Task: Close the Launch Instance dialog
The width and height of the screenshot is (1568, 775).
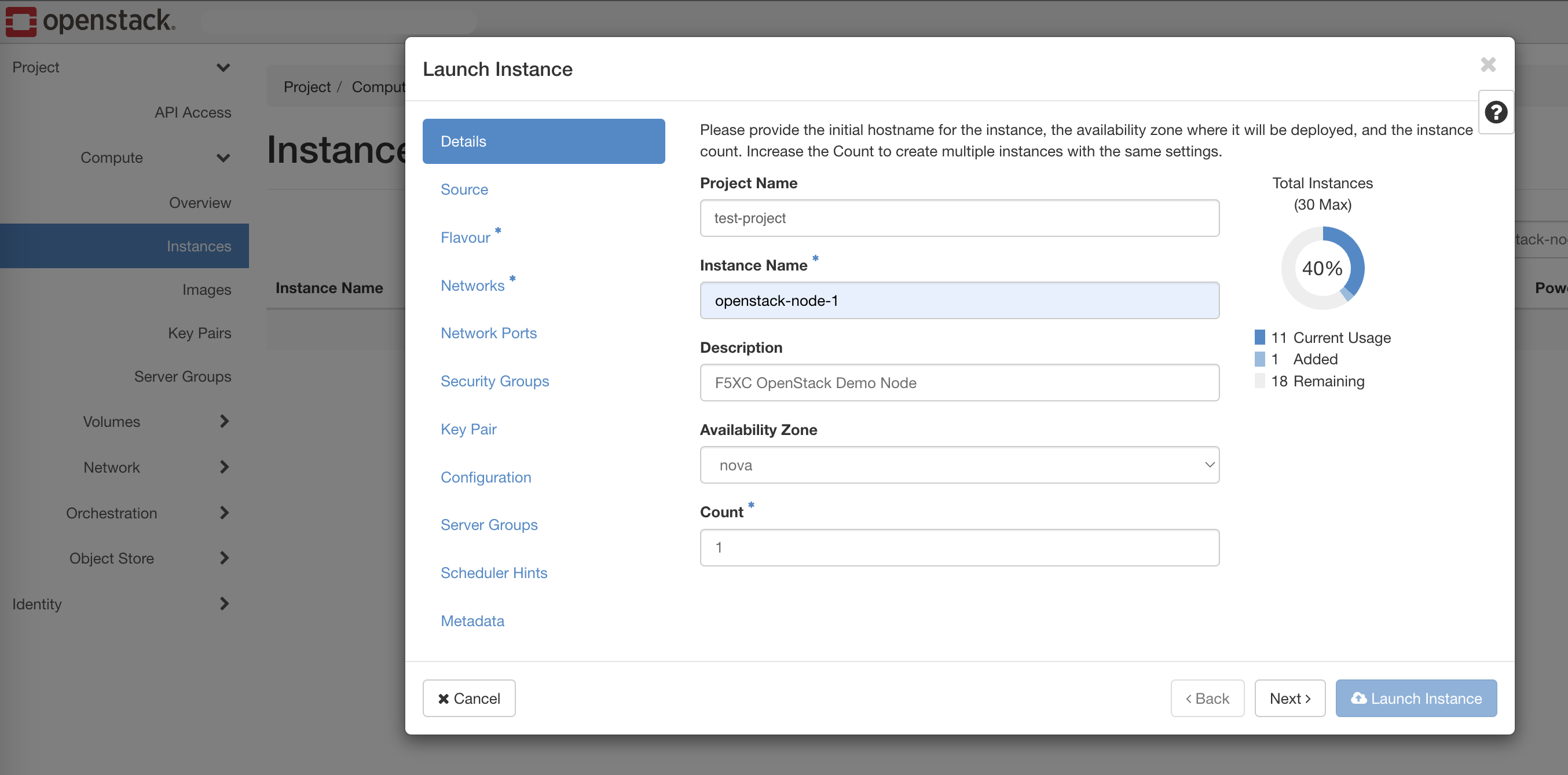Action: (1488, 64)
